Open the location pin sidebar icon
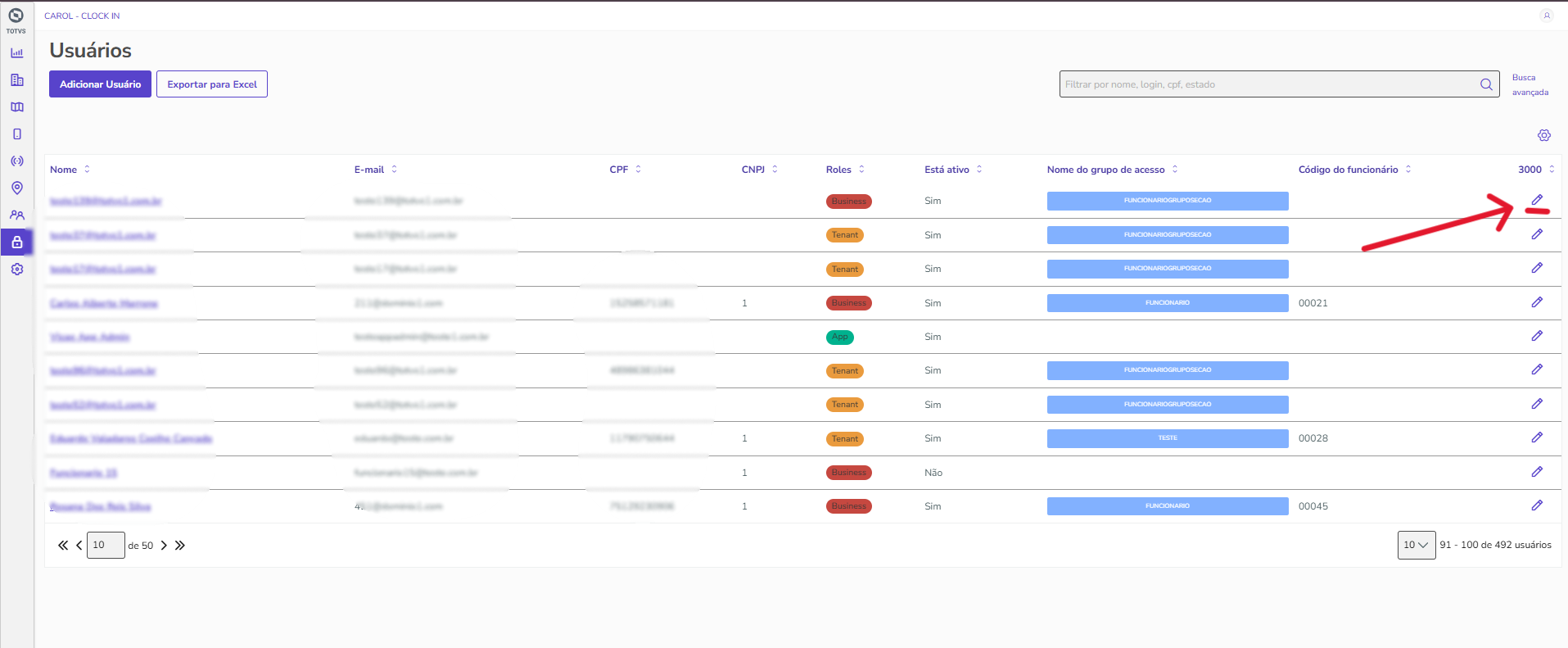The image size is (1568, 648). tap(16, 188)
